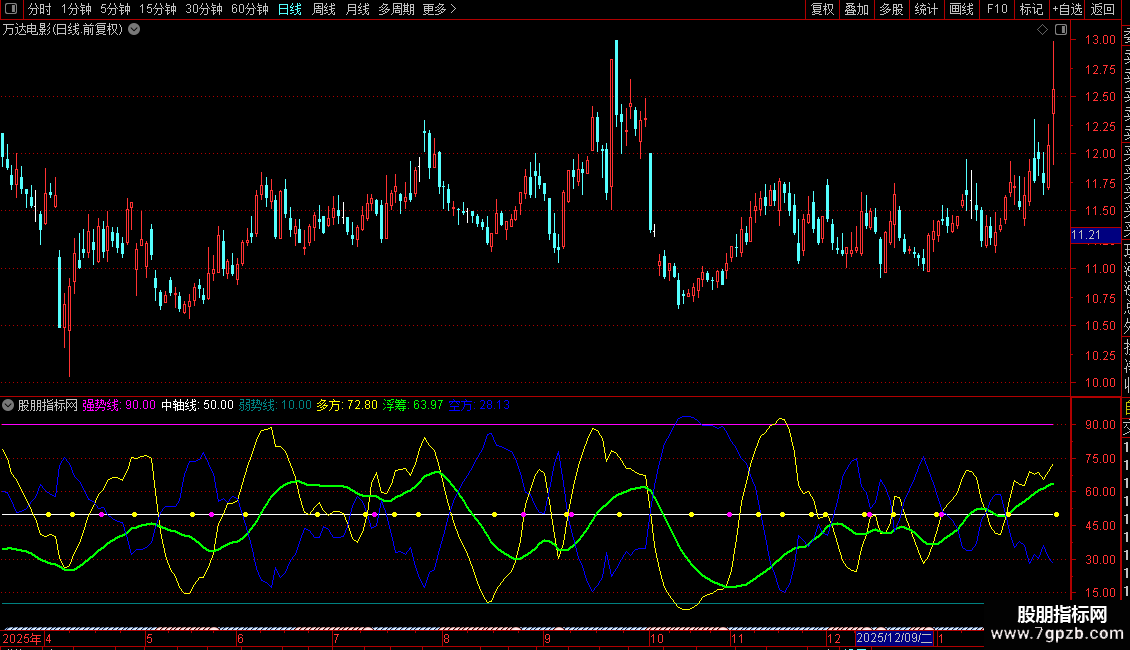Open the 复权 adjustment options
The image size is (1130, 650).
(x=822, y=9)
